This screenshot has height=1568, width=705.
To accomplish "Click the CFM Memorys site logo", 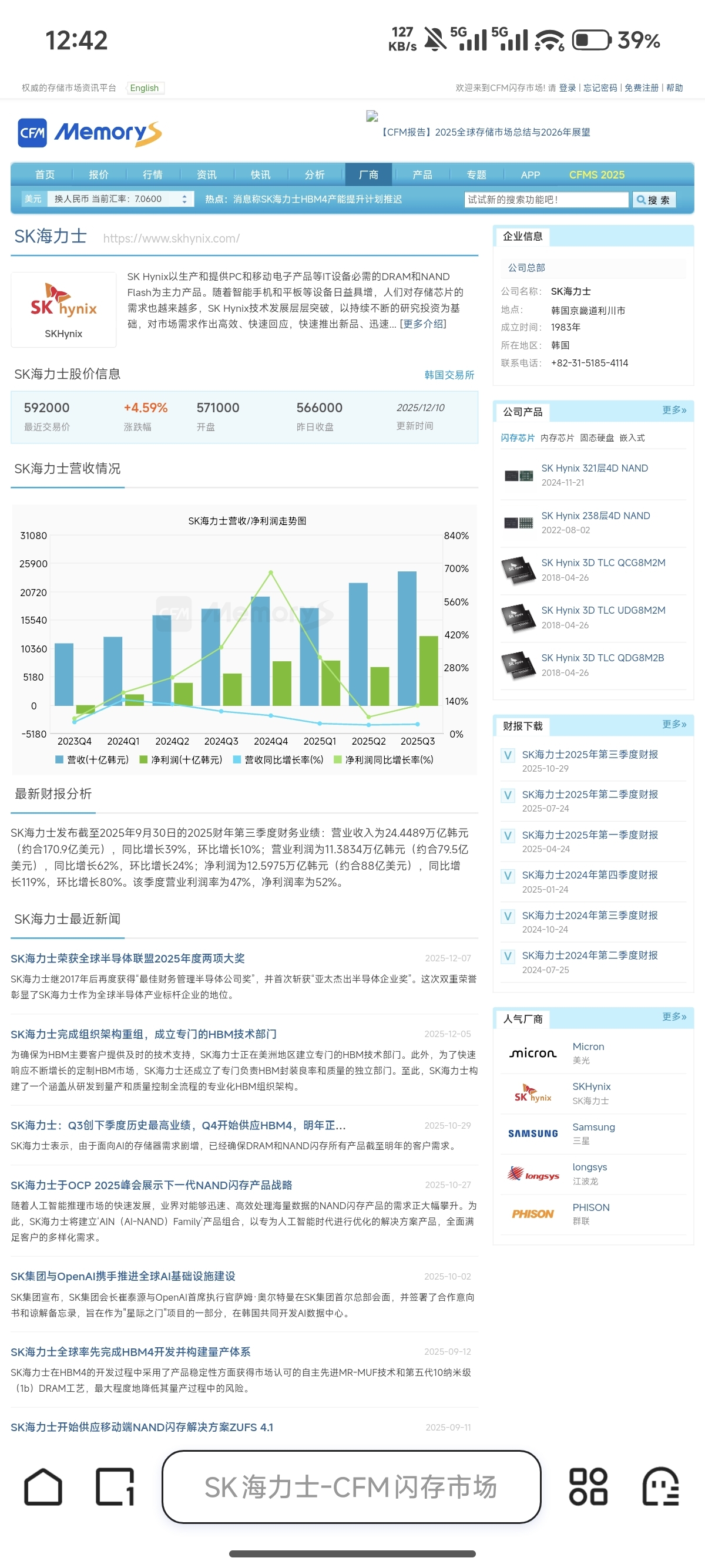I will (x=89, y=133).
